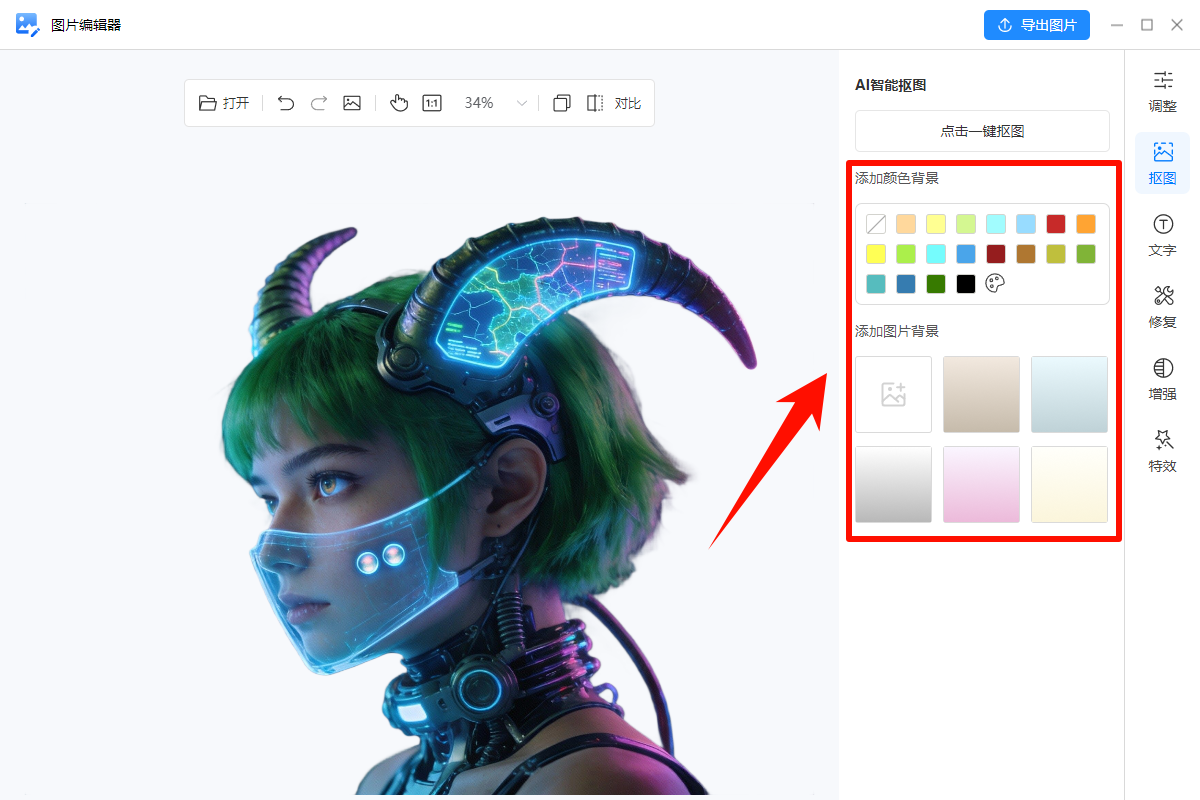Select the 增强 enhance tab

point(1162,379)
